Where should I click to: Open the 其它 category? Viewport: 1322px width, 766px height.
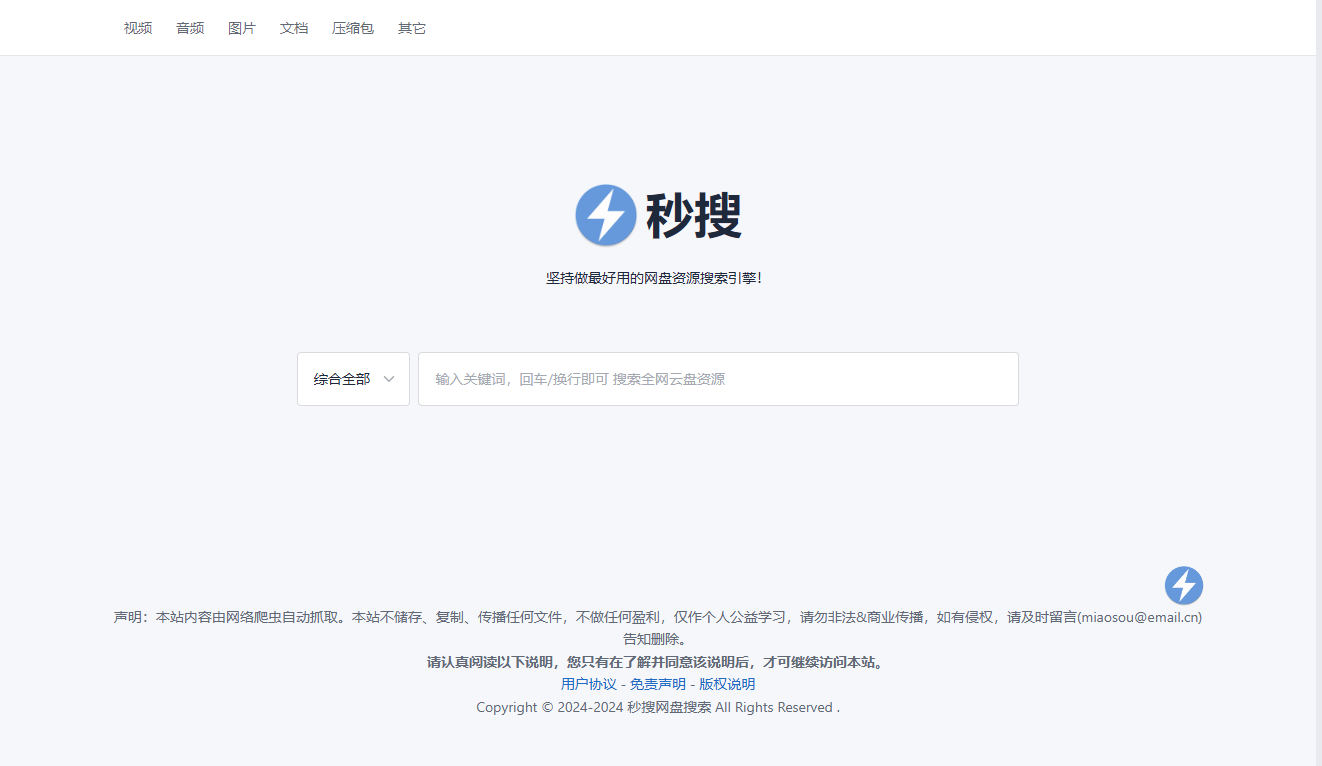coord(412,28)
